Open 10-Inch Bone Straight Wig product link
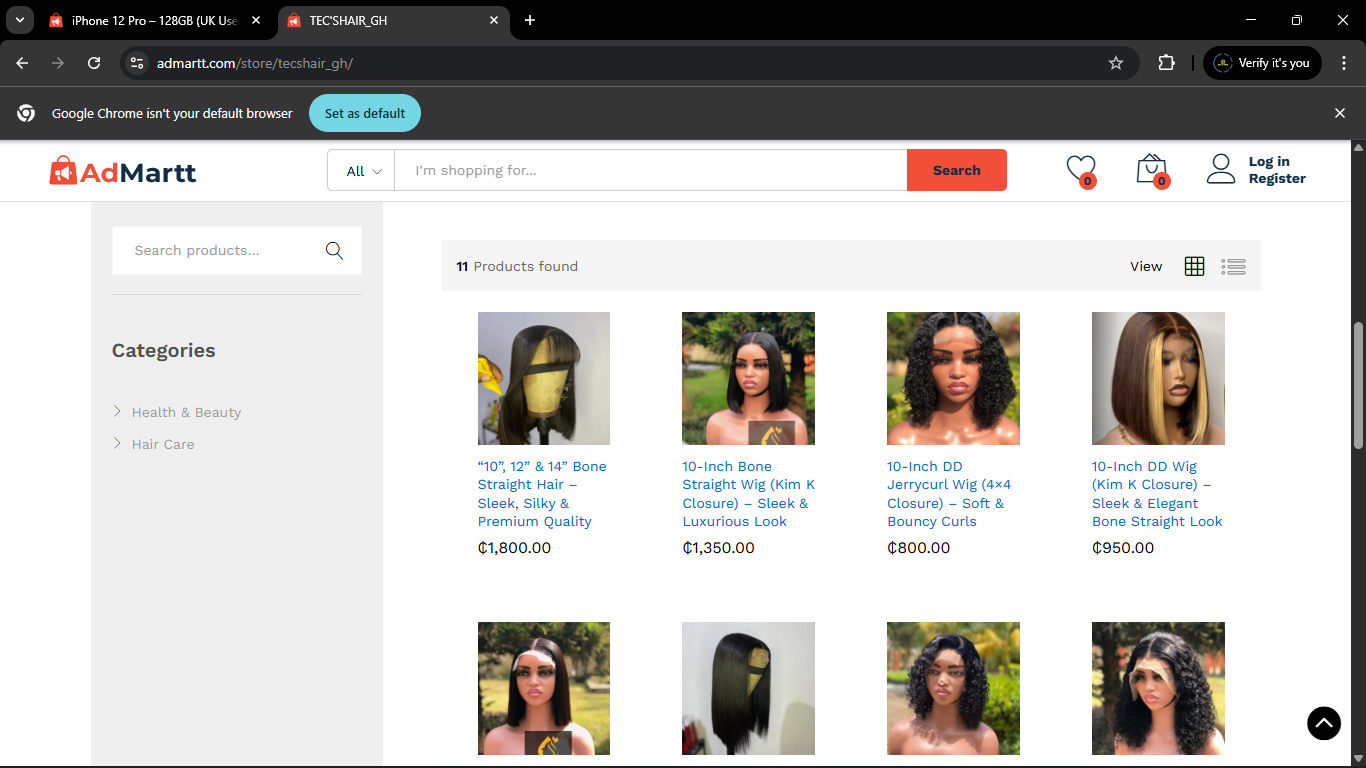Screen dimensions: 1366x768 coord(748,494)
